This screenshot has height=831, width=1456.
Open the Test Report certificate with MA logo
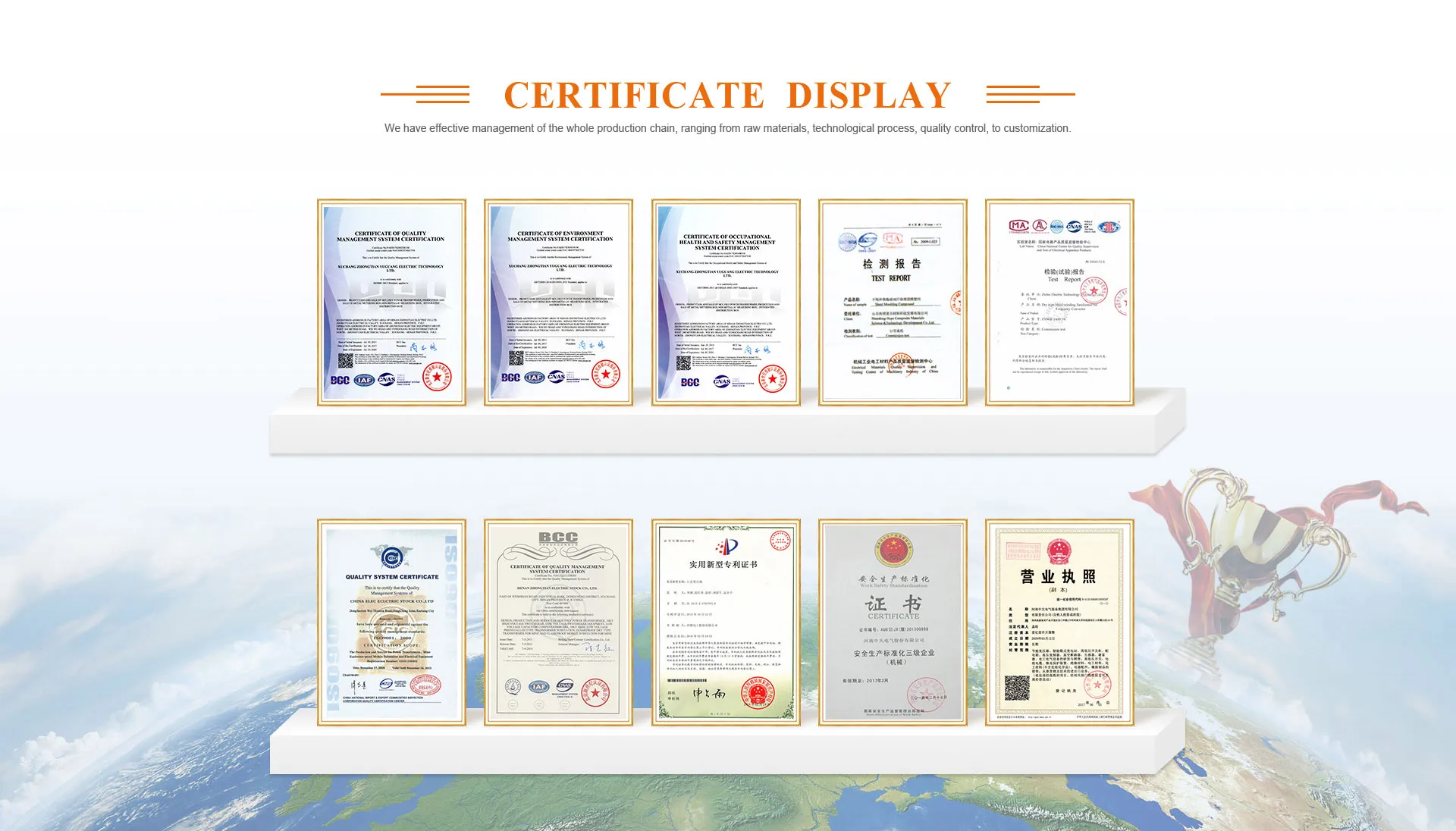point(893,302)
